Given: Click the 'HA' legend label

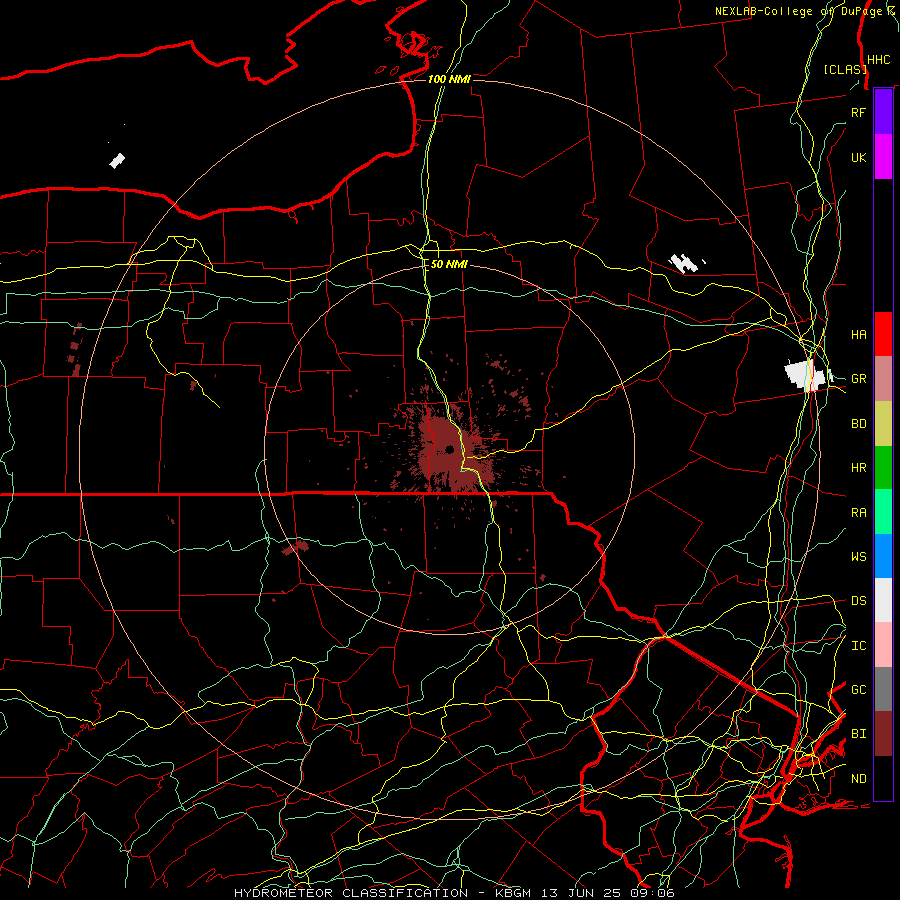Looking at the screenshot, I should point(858,334).
